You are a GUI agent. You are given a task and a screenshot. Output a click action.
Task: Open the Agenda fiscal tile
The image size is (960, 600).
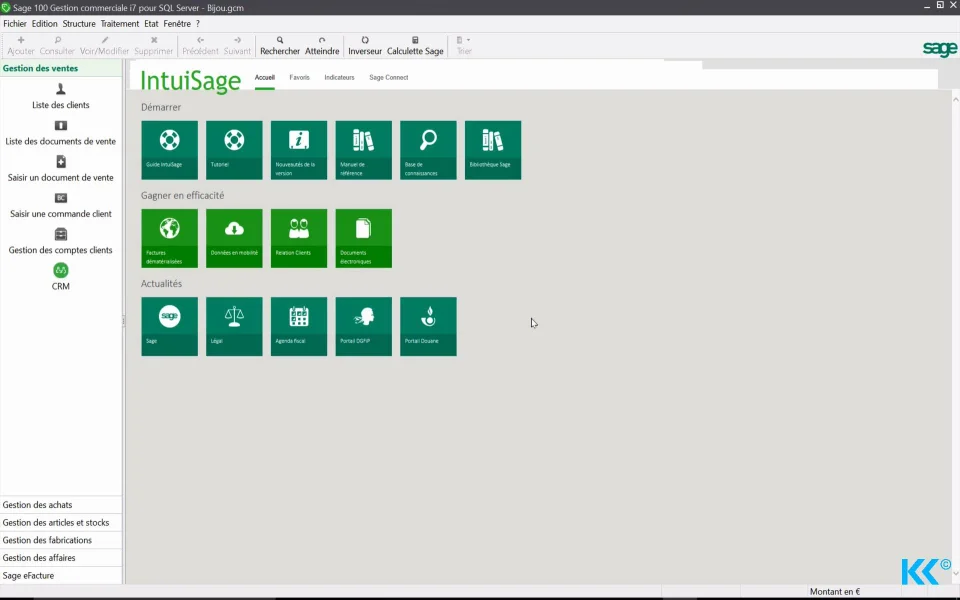pos(299,326)
